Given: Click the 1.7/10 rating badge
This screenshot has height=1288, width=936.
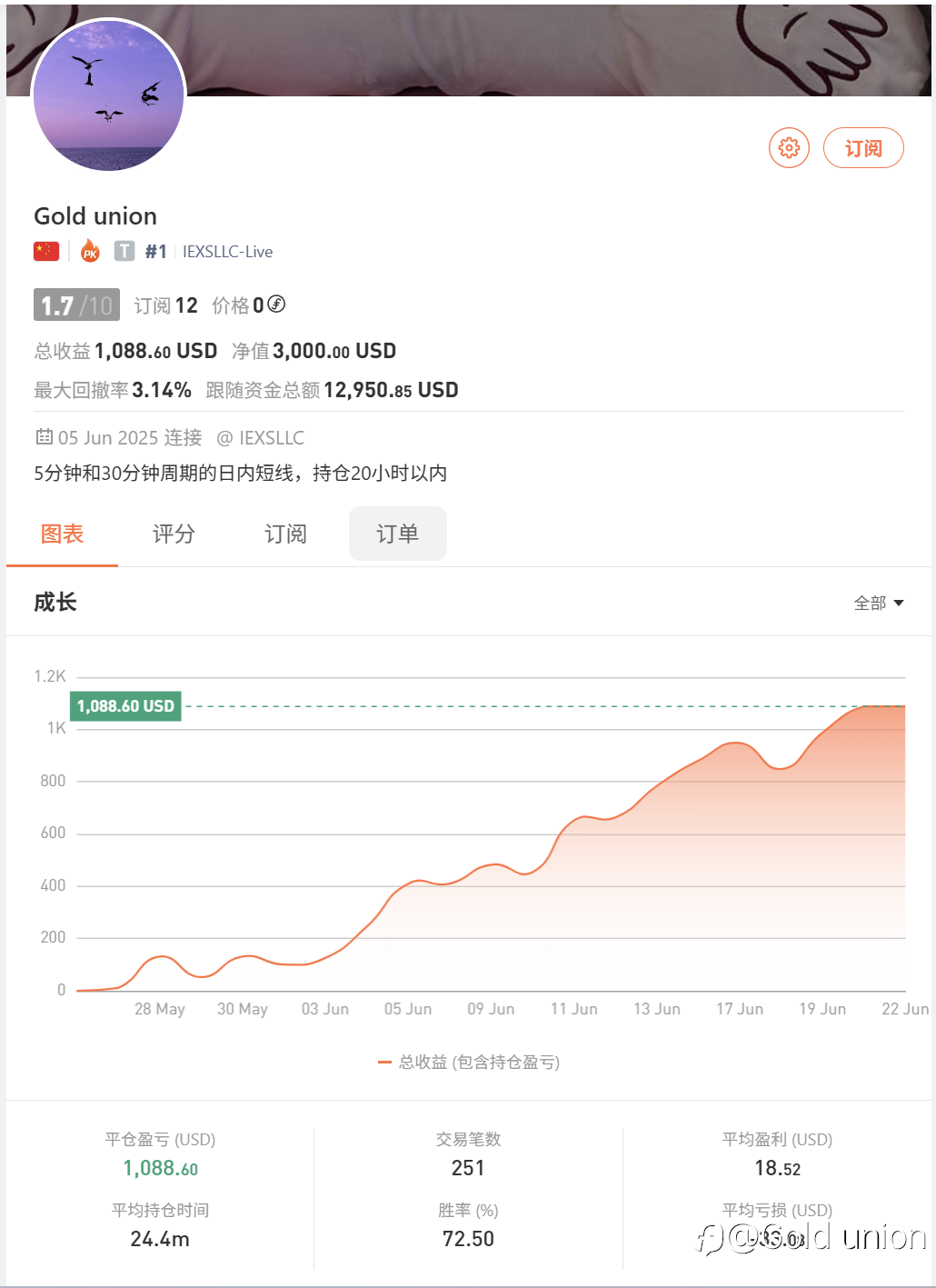Looking at the screenshot, I should pyautogui.click(x=76, y=305).
